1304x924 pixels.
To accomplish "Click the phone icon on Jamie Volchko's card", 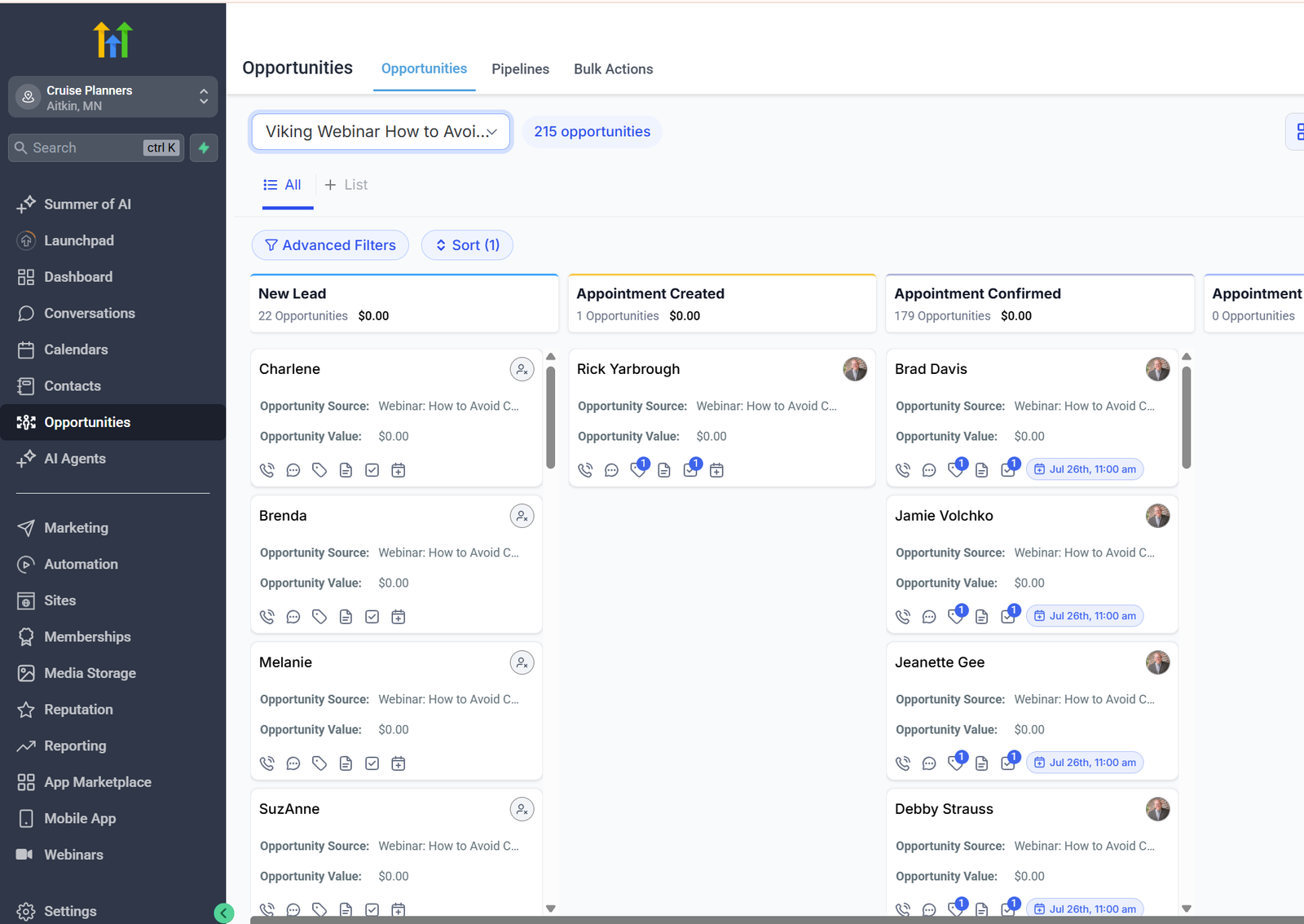I will pos(903,617).
